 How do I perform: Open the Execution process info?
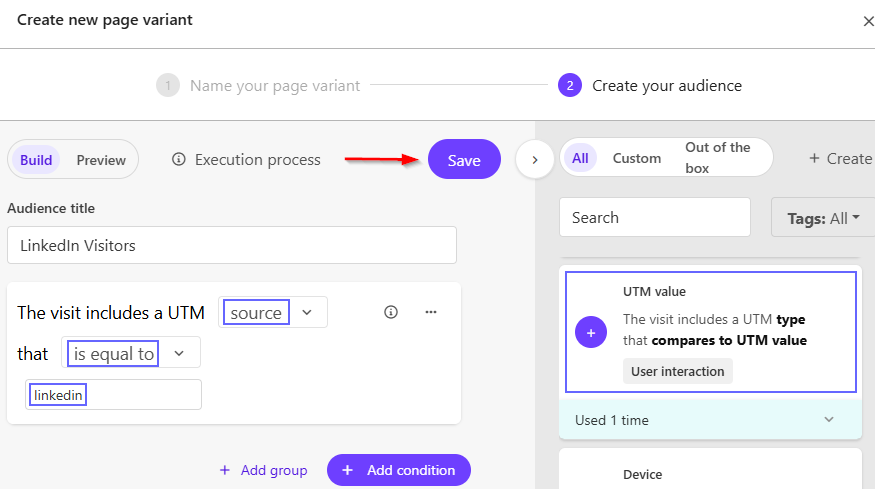(179, 160)
